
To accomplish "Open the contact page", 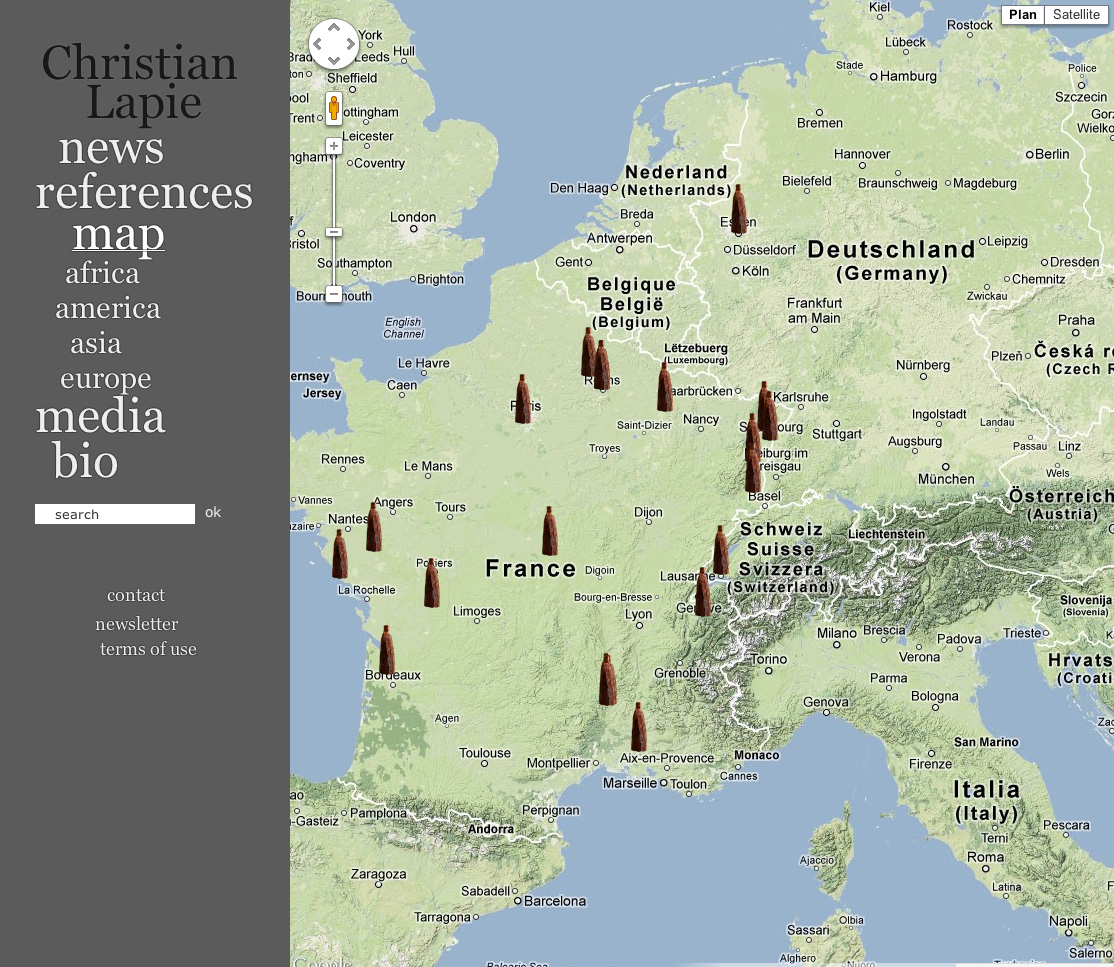I will coord(136,595).
